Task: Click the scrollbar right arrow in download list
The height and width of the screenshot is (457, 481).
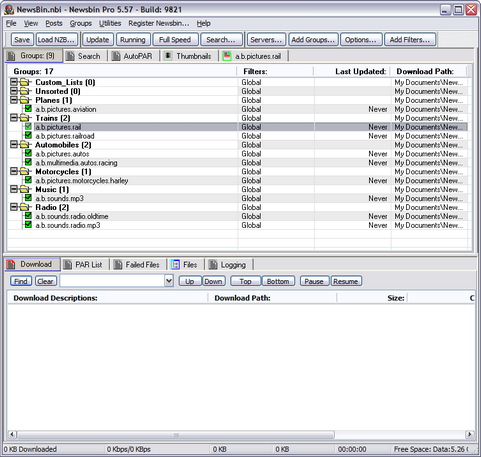Action: point(470,435)
